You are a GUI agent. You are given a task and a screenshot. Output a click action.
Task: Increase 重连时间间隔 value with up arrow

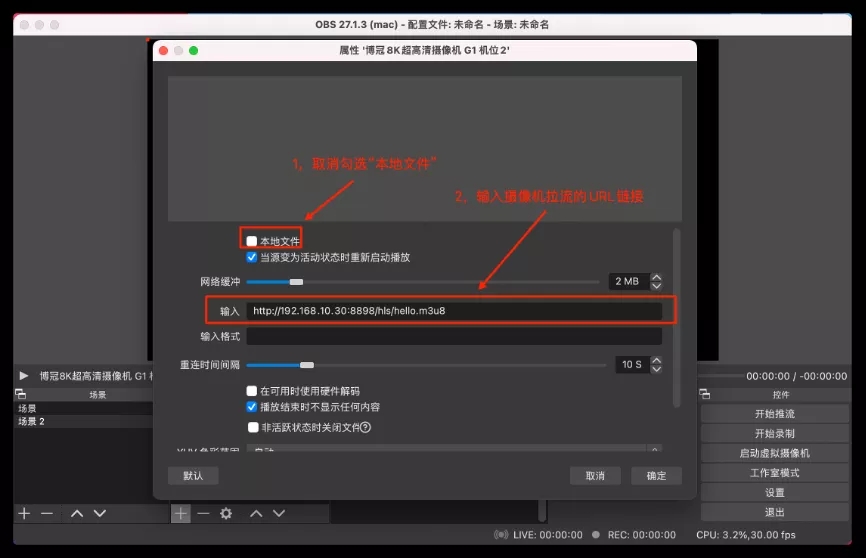pyautogui.click(x=656, y=360)
